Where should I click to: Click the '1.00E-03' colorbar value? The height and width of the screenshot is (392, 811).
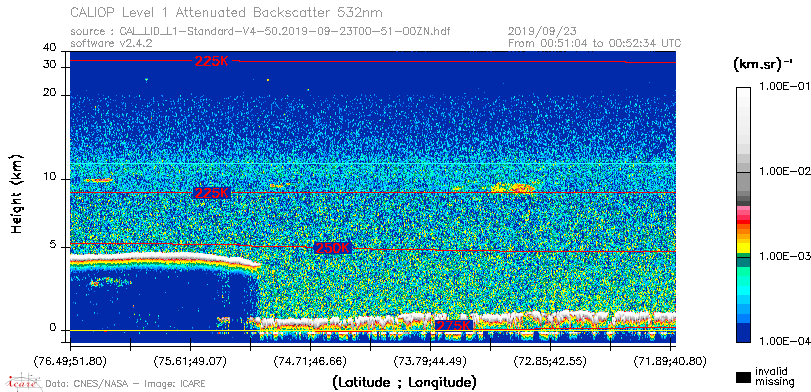click(x=784, y=257)
